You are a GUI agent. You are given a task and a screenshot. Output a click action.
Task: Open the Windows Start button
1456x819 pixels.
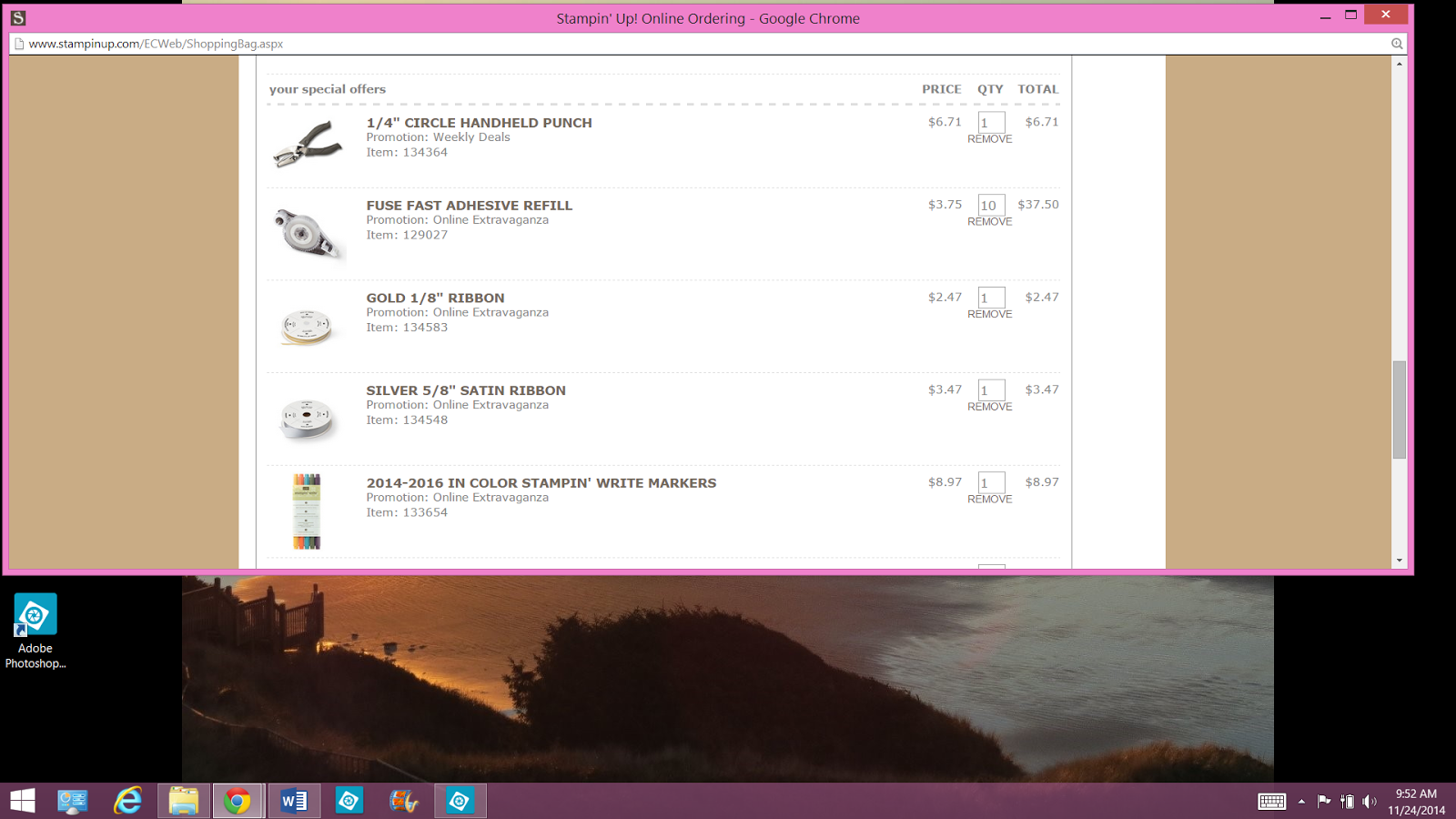click(23, 801)
